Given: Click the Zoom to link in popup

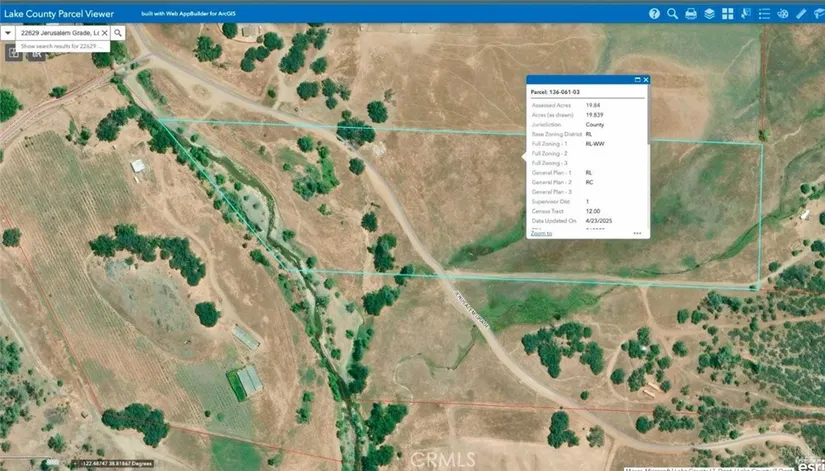Looking at the screenshot, I should (541, 232).
